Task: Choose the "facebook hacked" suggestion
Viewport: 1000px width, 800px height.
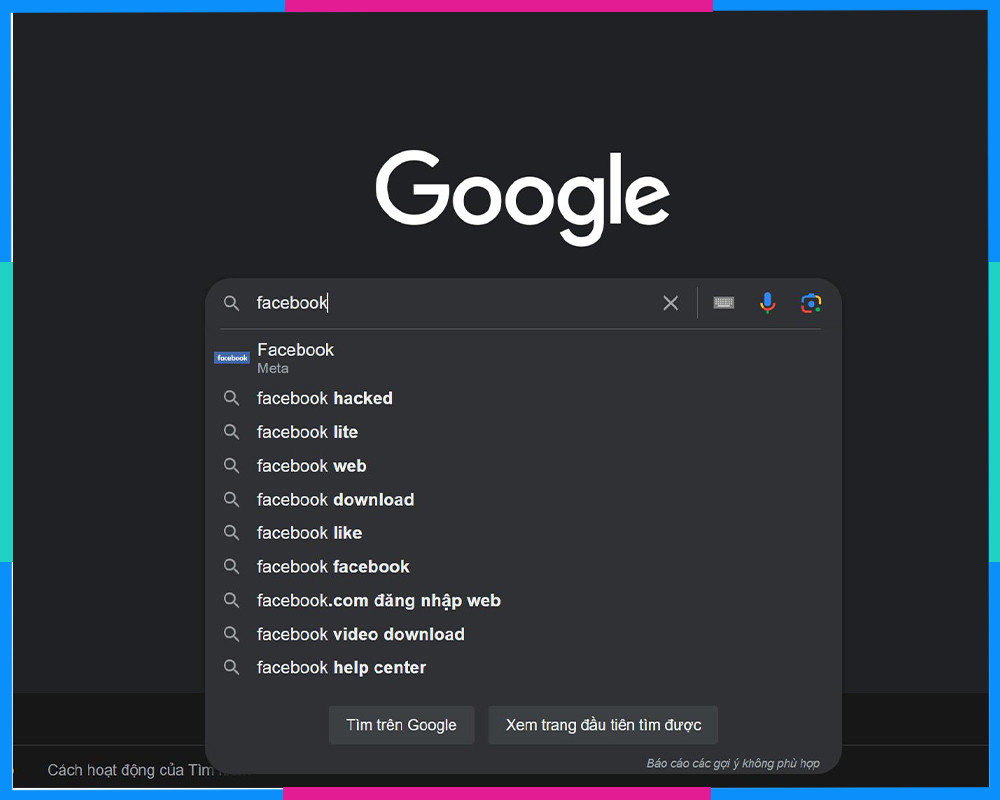Action: [523, 398]
